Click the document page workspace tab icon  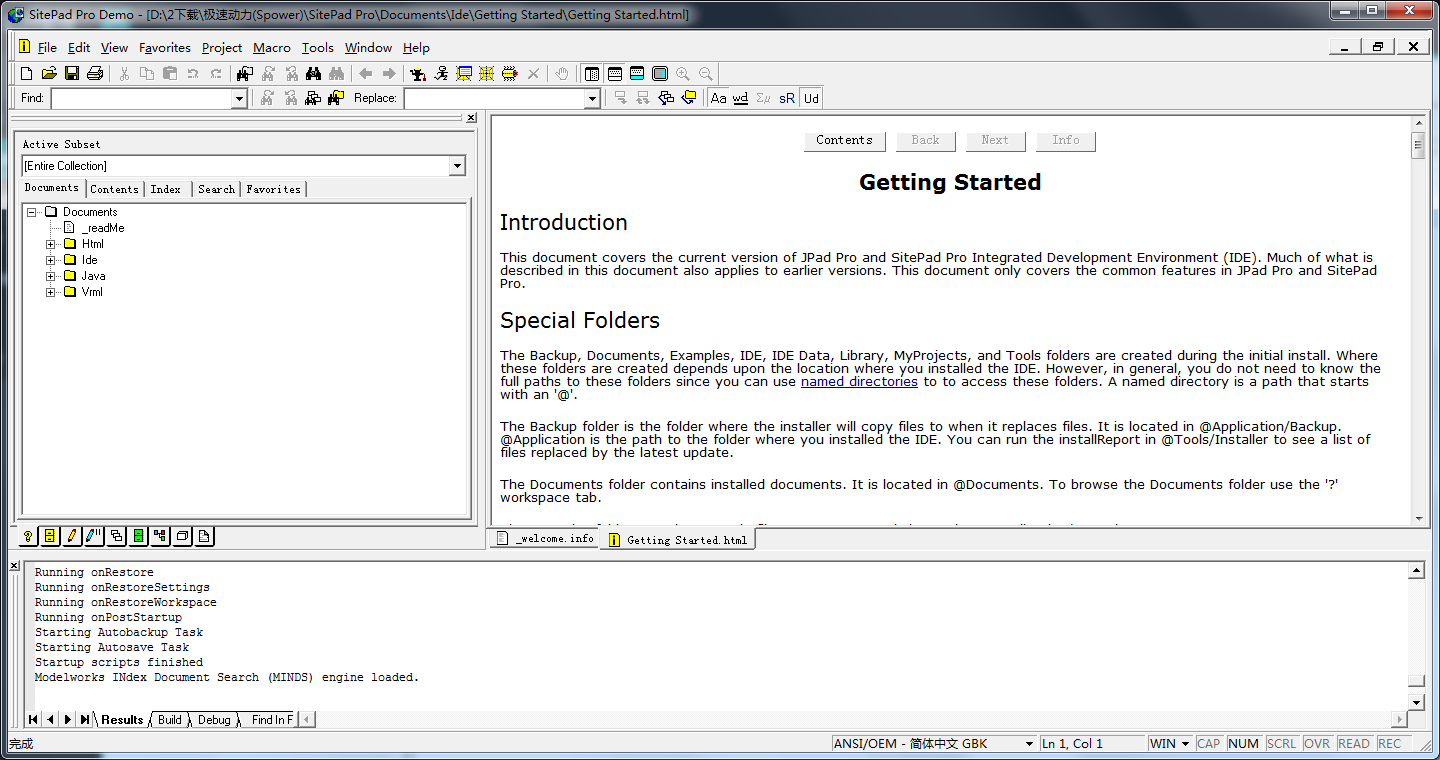point(204,537)
